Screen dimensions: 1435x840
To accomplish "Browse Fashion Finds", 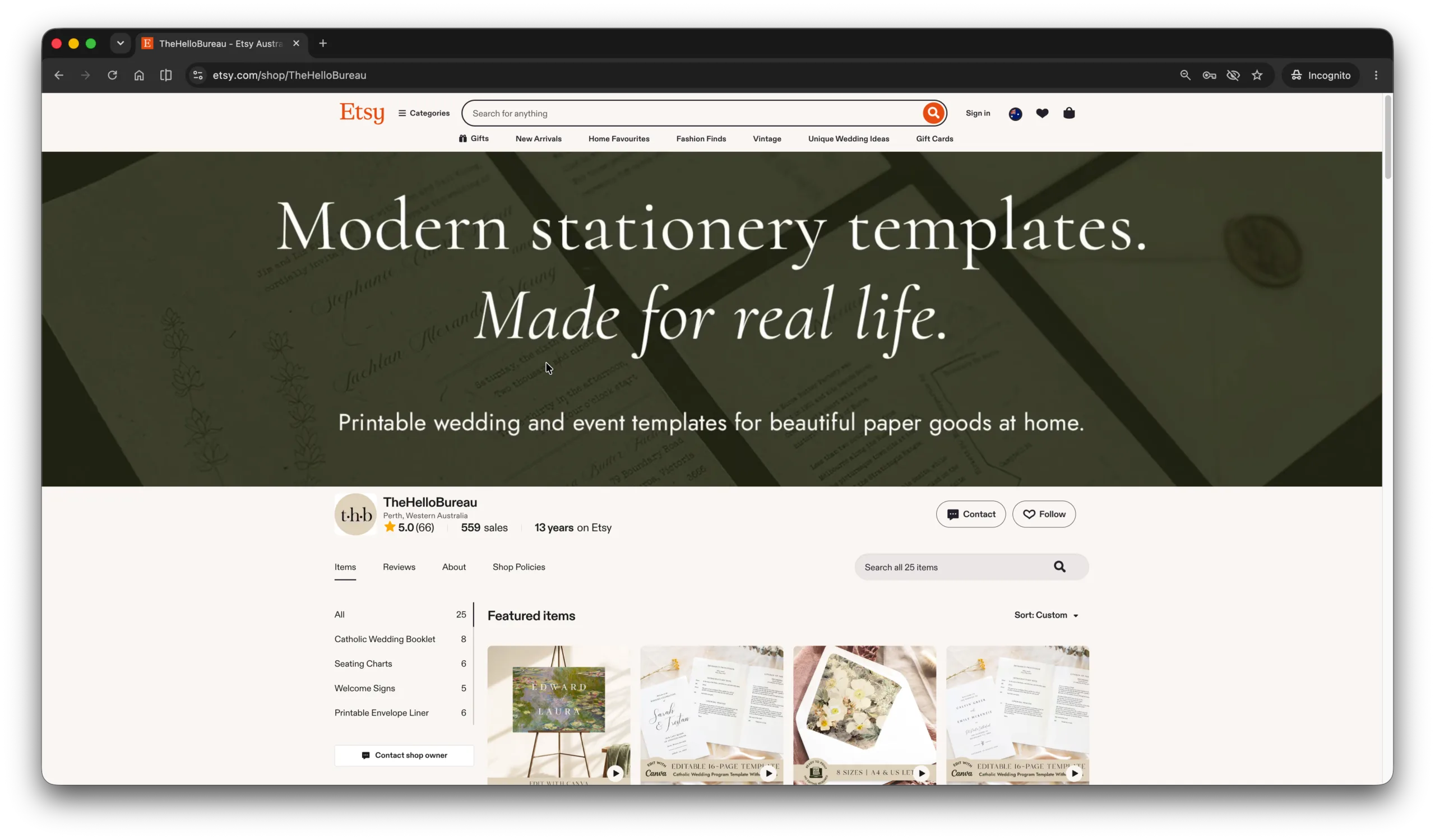I will pyautogui.click(x=701, y=139).
